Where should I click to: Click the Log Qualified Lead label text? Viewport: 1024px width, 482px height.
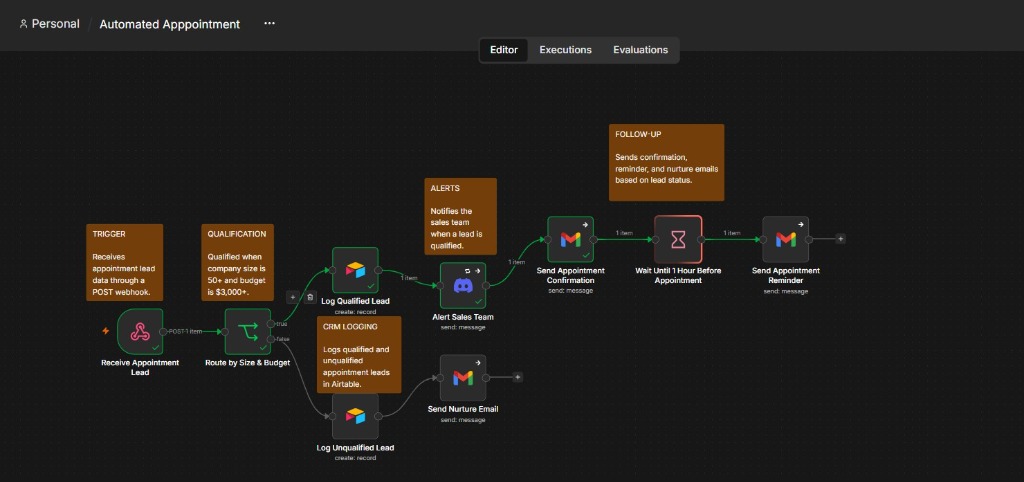tap(355, 301)
